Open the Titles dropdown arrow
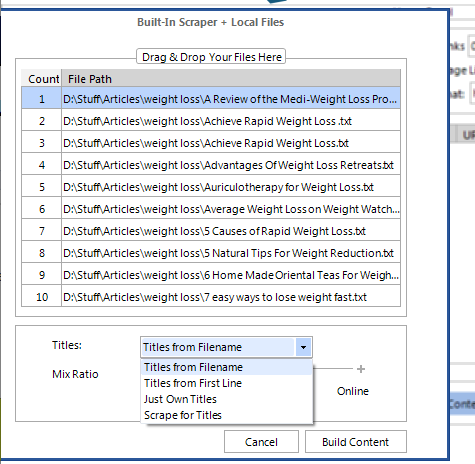 (303, 347)
